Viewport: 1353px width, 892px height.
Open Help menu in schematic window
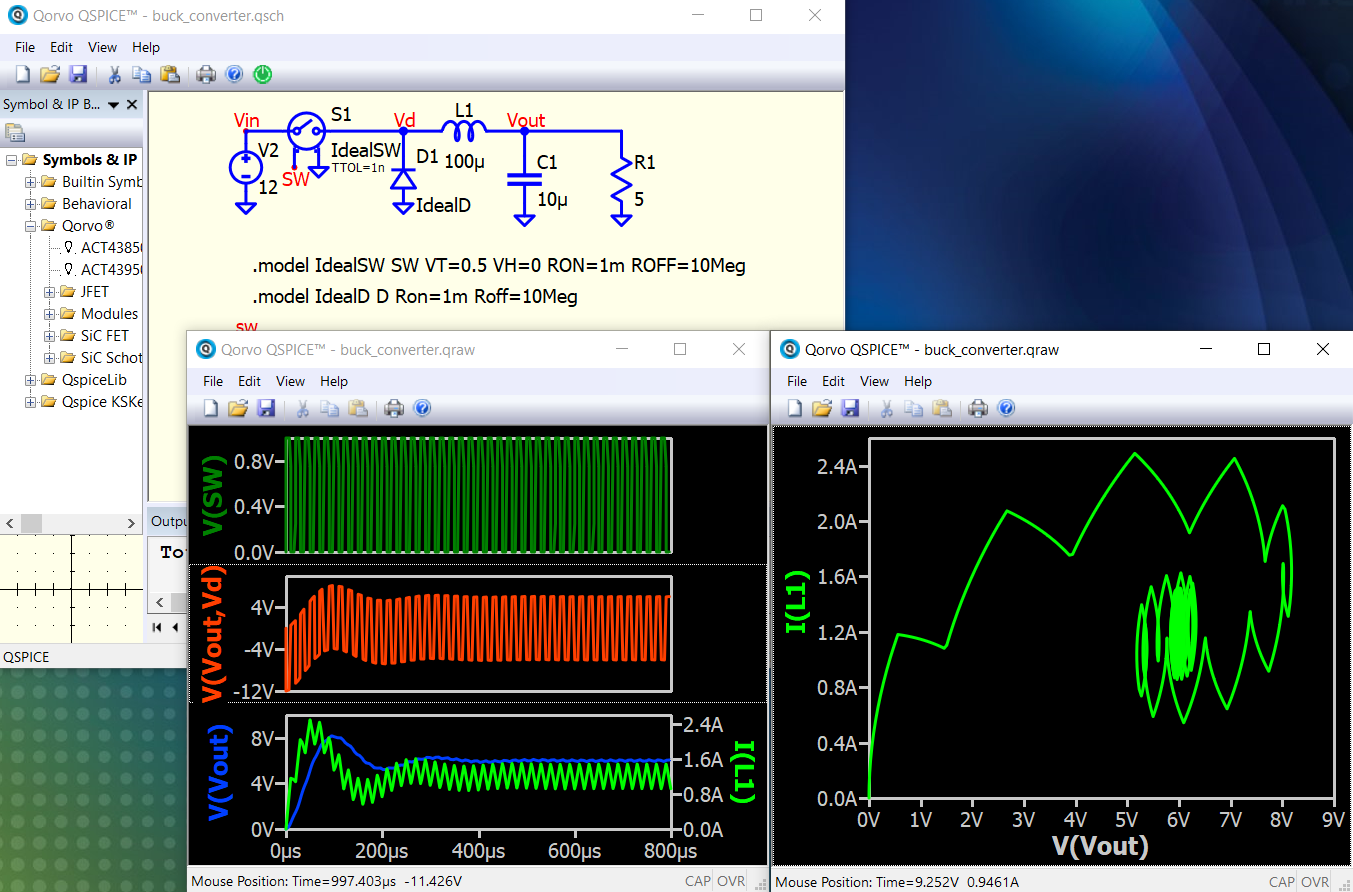click(x=146, y=47)
